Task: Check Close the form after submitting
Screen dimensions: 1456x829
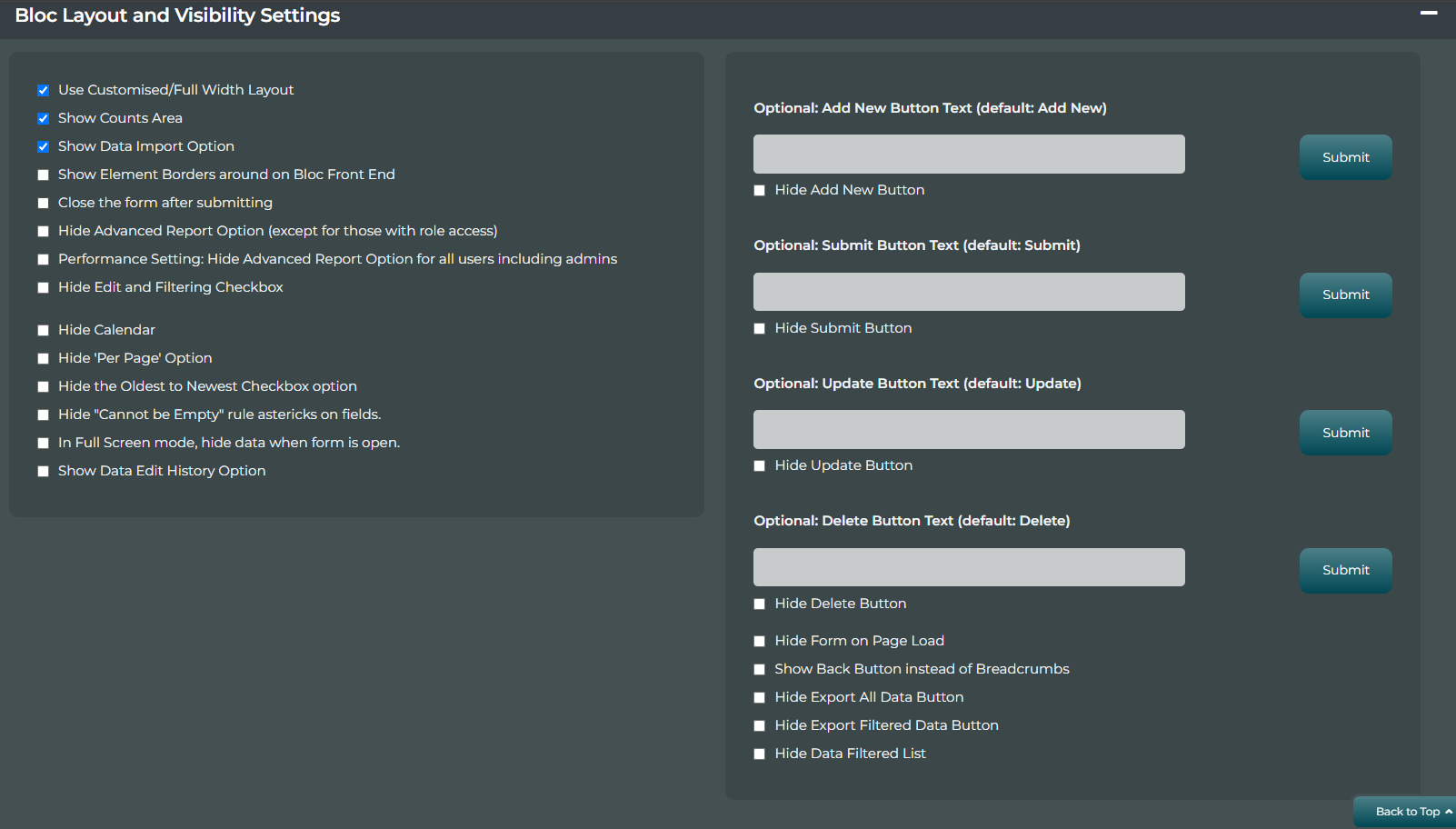Action: 43,203
